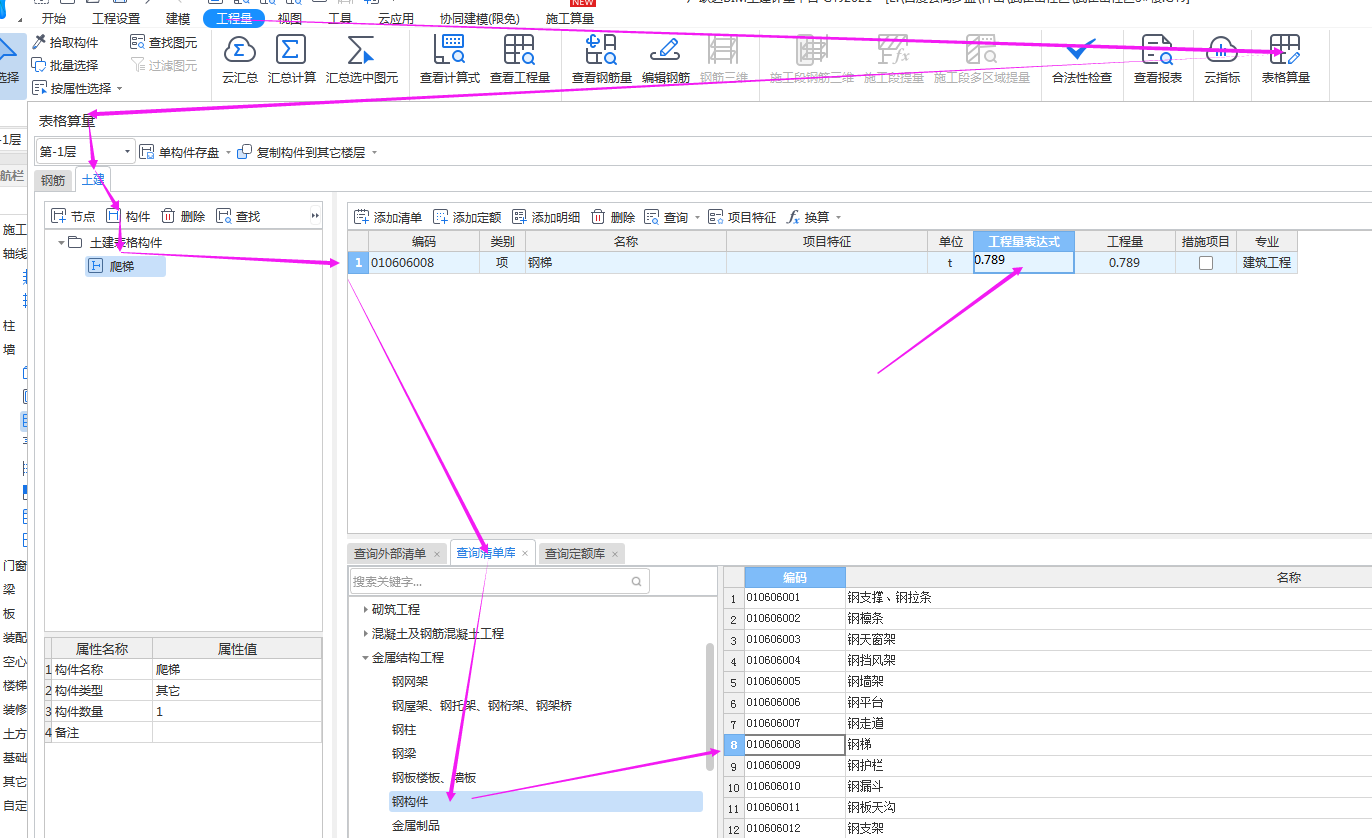Click 添加清单 add bill item
This screenshot has width=1372, height=838.
point(388,217)
